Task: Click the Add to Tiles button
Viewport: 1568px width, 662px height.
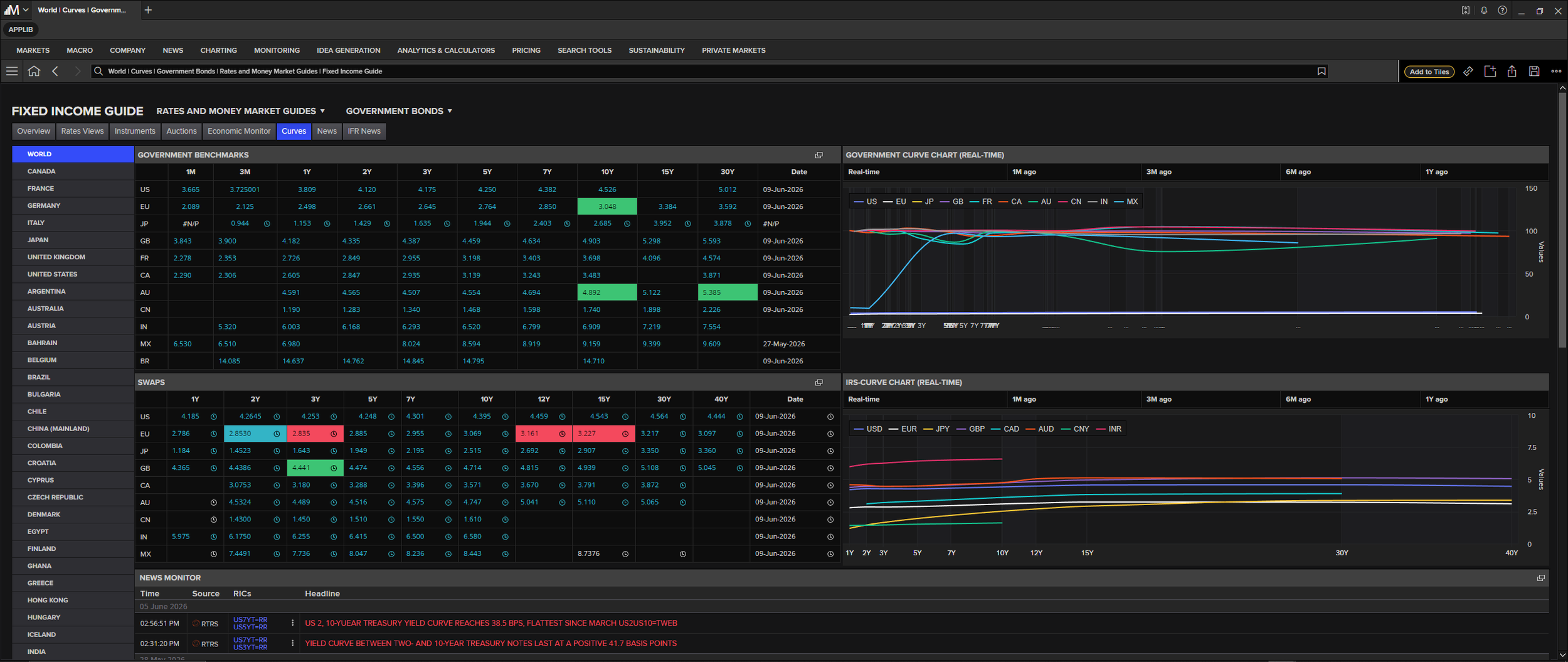Action: (1429, 72)
